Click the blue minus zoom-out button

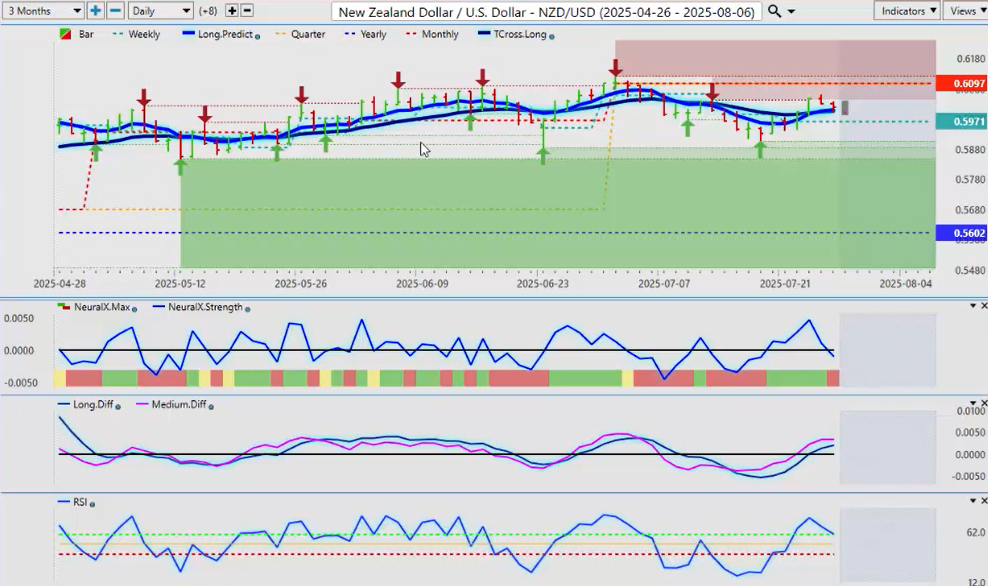pyautogui.click(x=115, y=11)
